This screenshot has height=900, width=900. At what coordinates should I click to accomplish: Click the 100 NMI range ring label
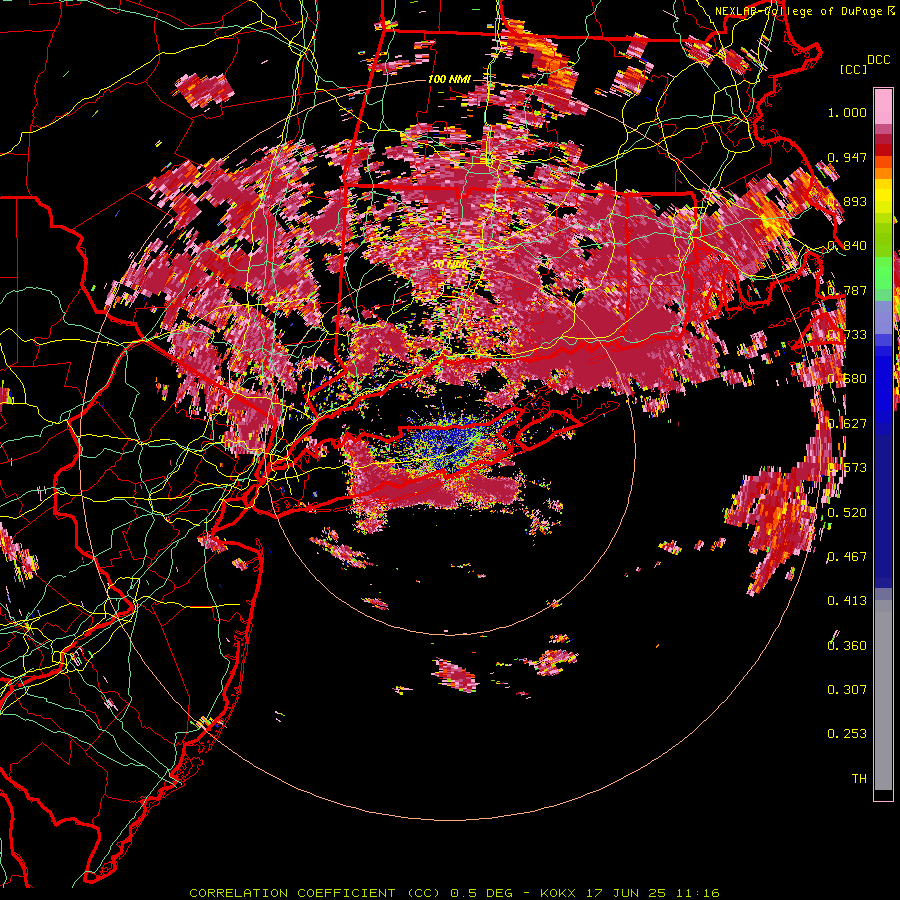pyautogui.click(x=449, y=79)
